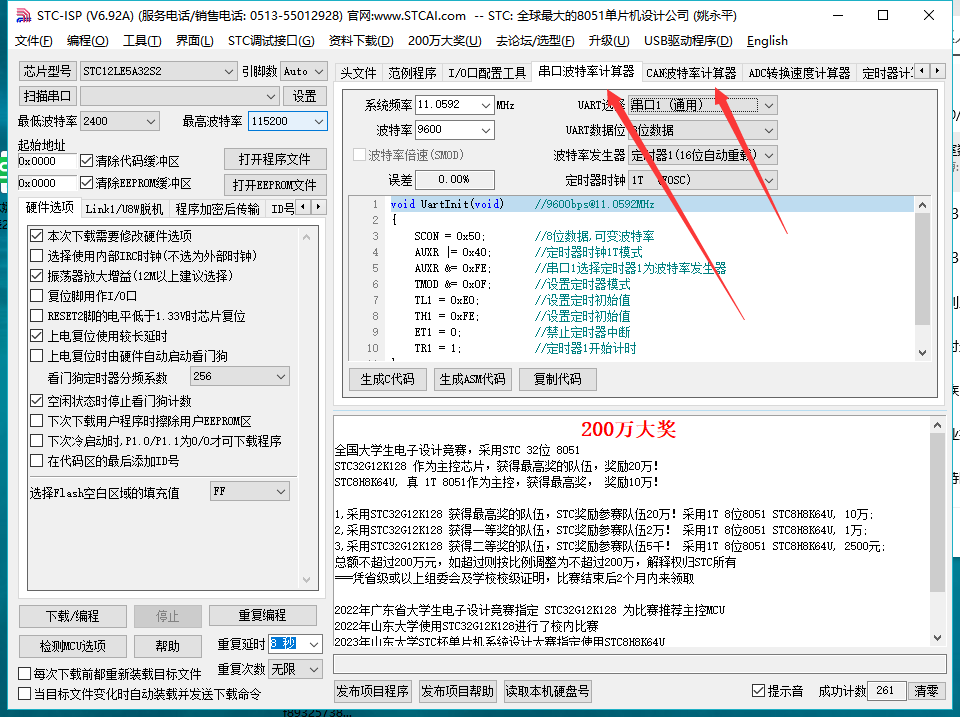Click the code start address 0x0000 field
This screenshot has height=717, width=960.
pos(47,161)
